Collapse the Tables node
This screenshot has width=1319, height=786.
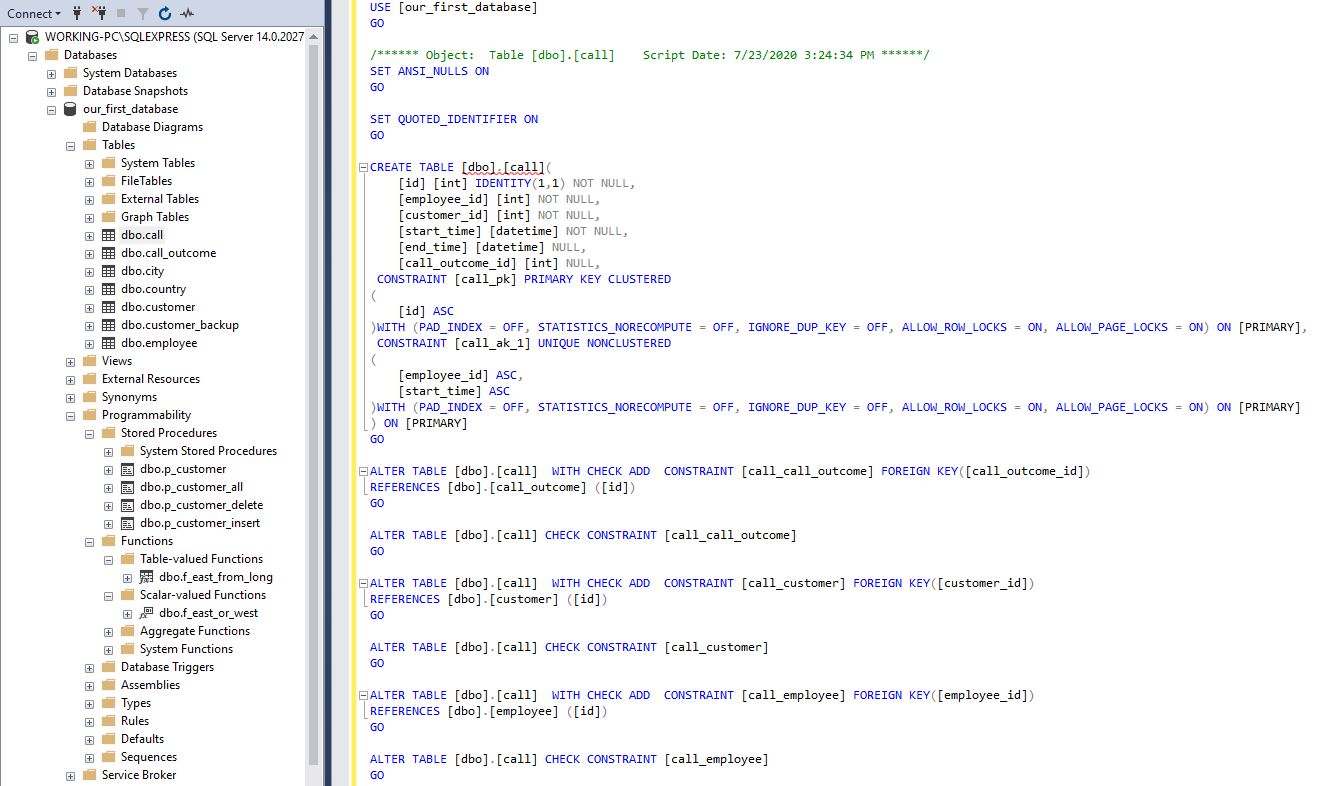click(69, 144)
